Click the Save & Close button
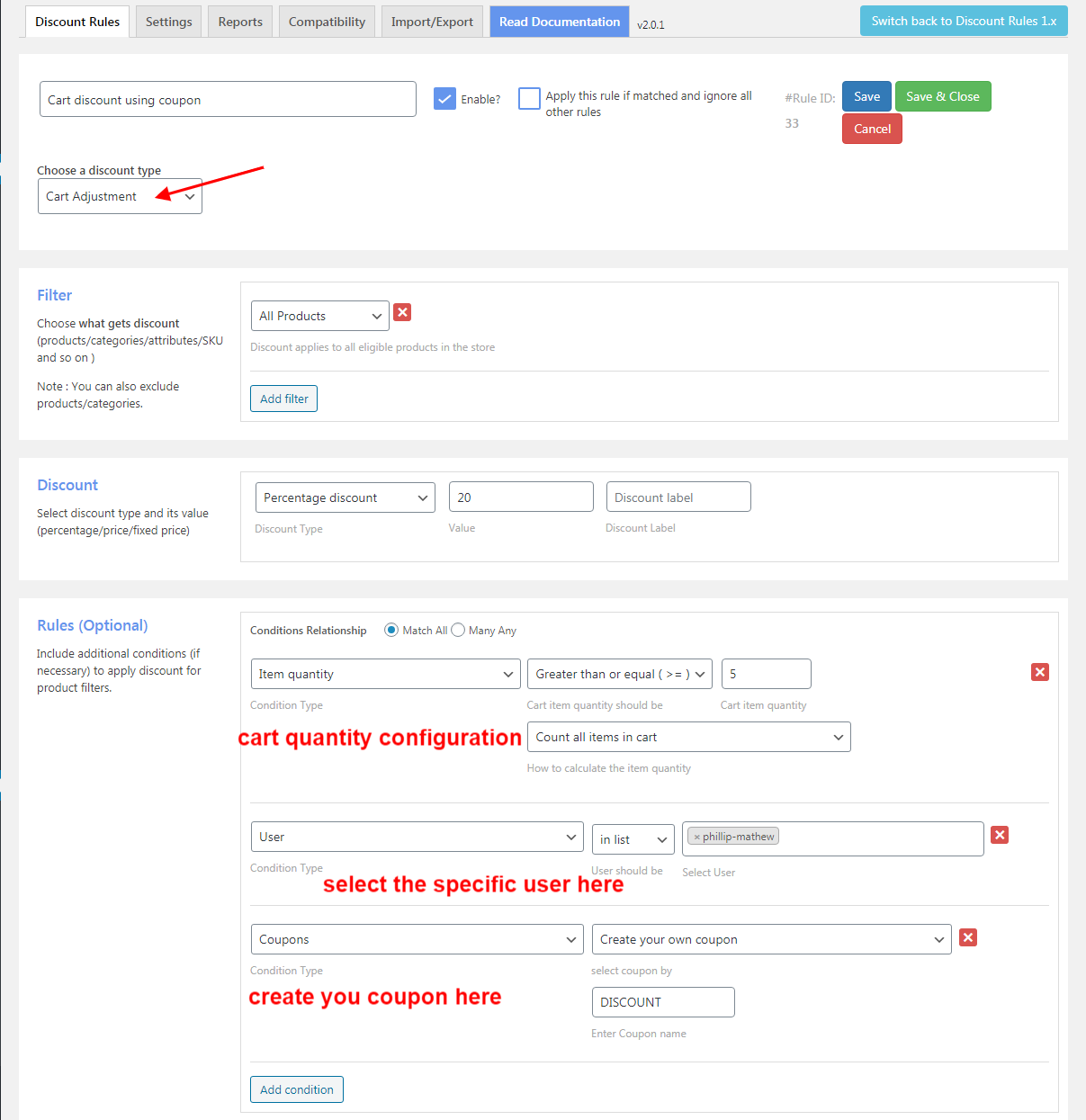Screen dimensions: 1086x1120 pos(942,96)
